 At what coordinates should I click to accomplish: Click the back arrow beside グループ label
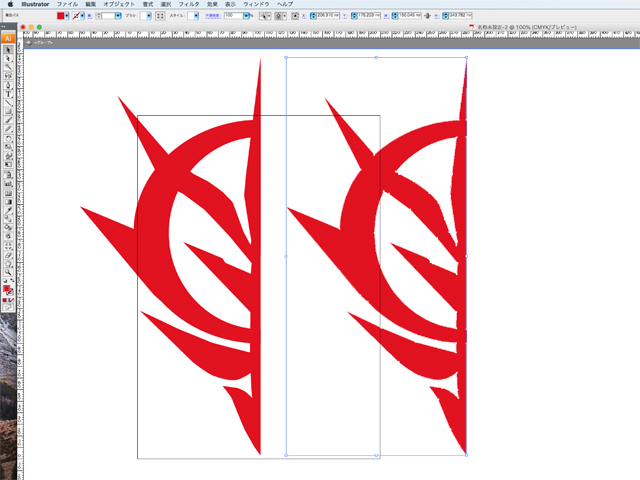(x=29, y=42)
